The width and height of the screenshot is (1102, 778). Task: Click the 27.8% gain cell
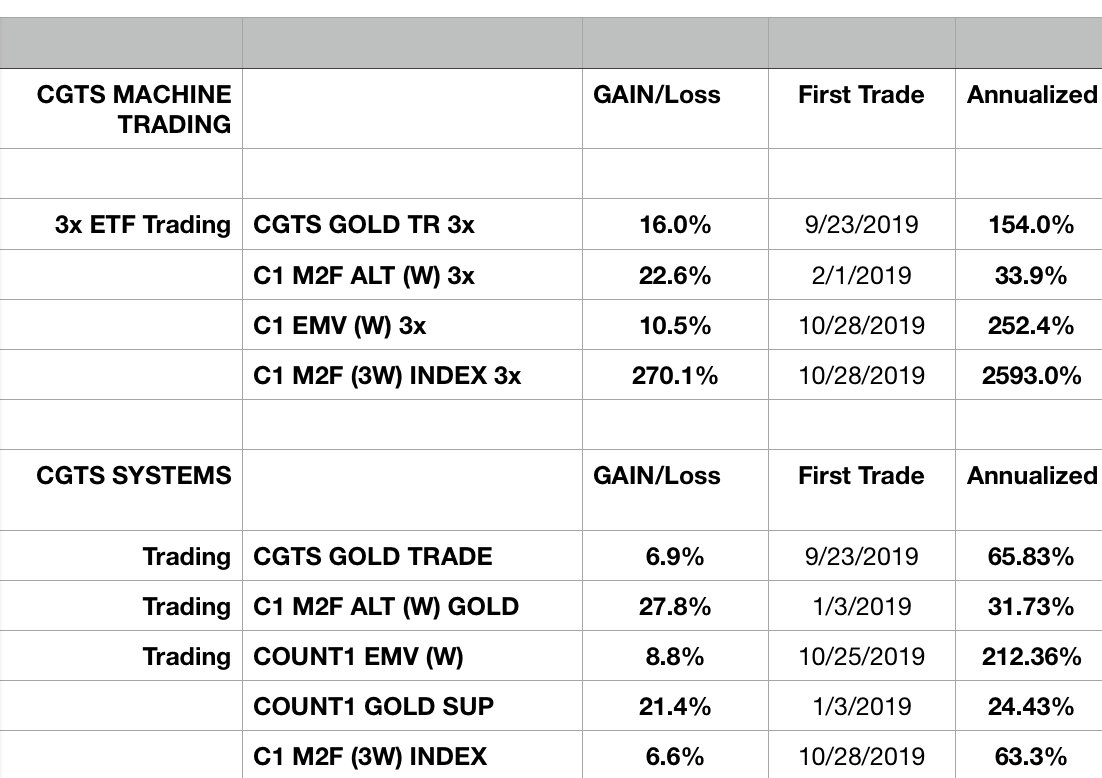click(x=675, y=606)
